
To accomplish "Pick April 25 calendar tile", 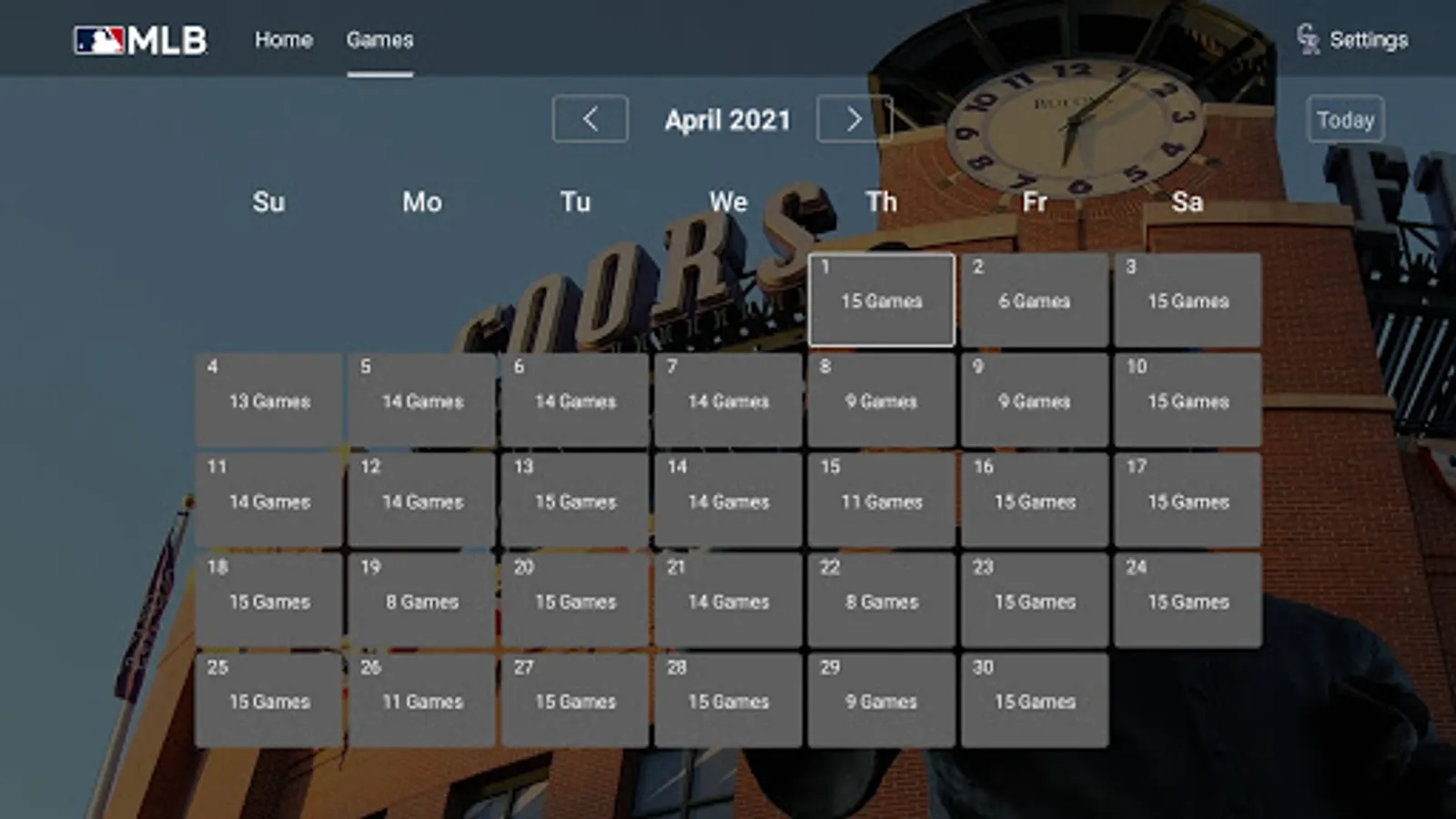I will click(269, 701).
